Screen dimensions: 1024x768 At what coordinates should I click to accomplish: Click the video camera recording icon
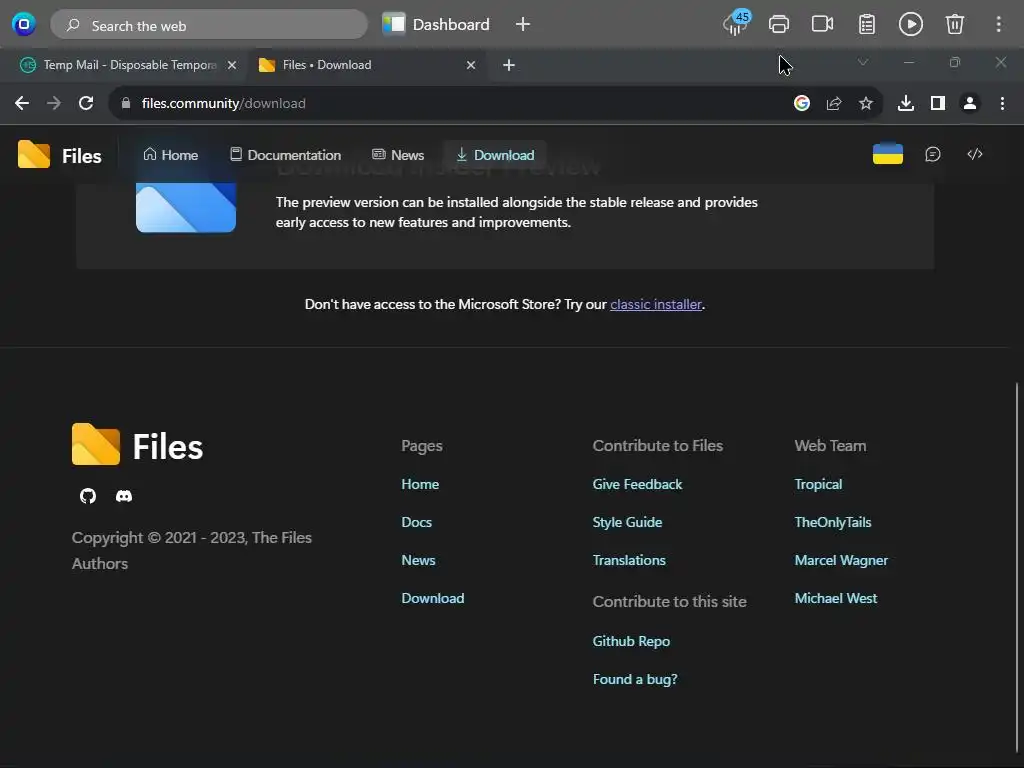822,24
